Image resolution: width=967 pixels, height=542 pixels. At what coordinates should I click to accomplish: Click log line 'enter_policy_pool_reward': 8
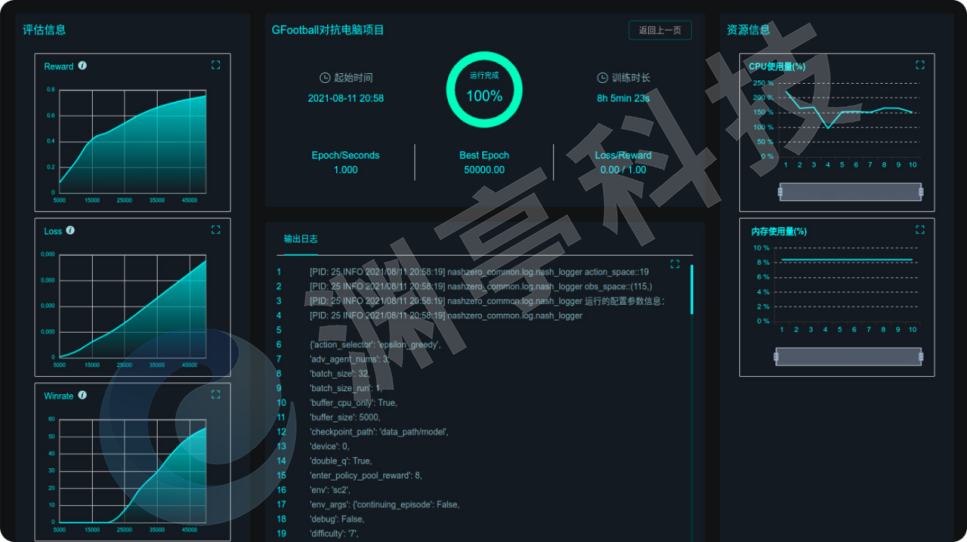click(x=366, y=475)
